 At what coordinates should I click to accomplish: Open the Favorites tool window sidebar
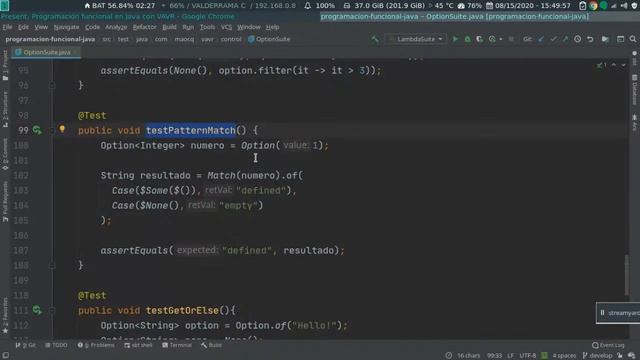pos(5,315)
